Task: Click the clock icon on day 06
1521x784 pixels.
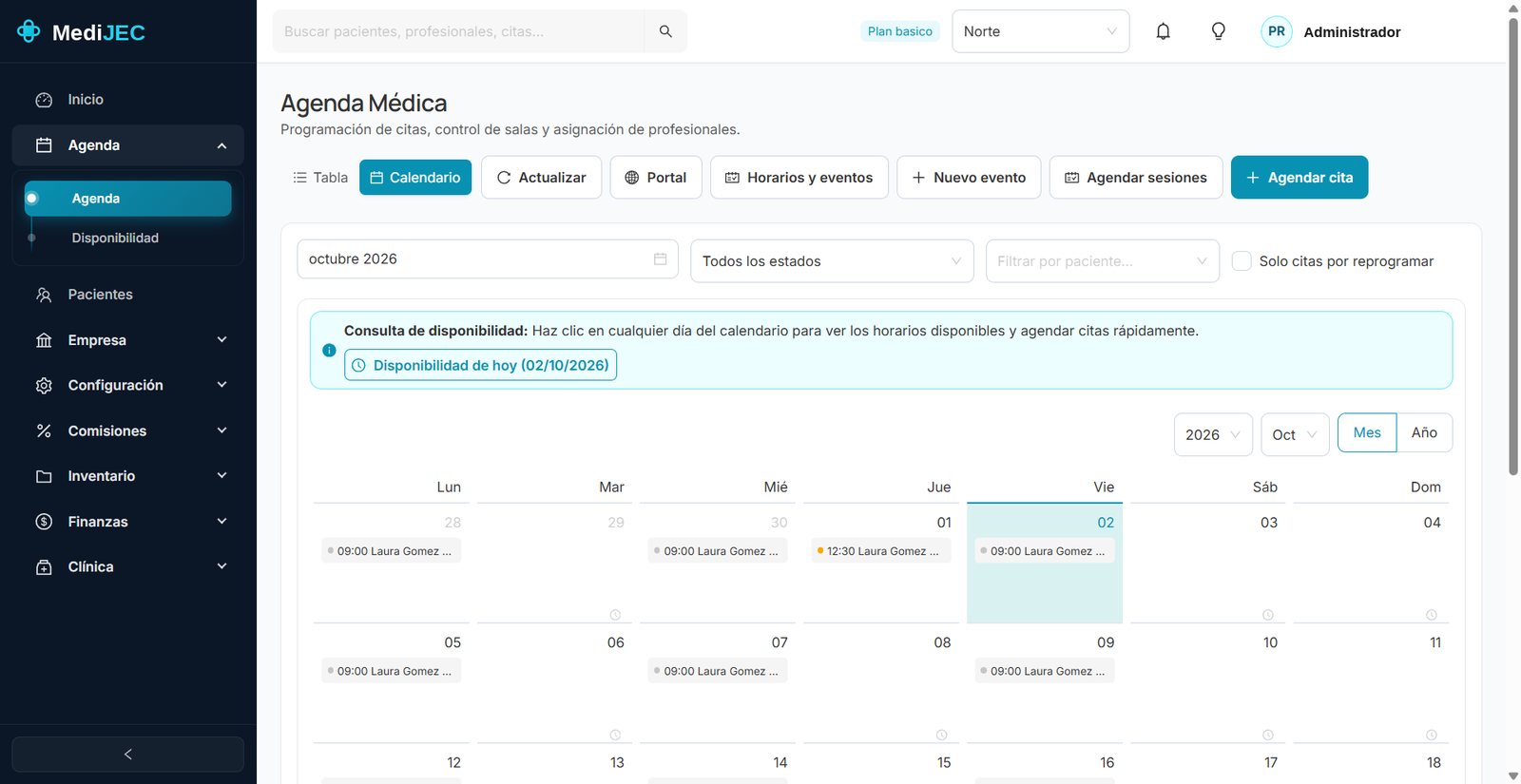Action: 615,735
